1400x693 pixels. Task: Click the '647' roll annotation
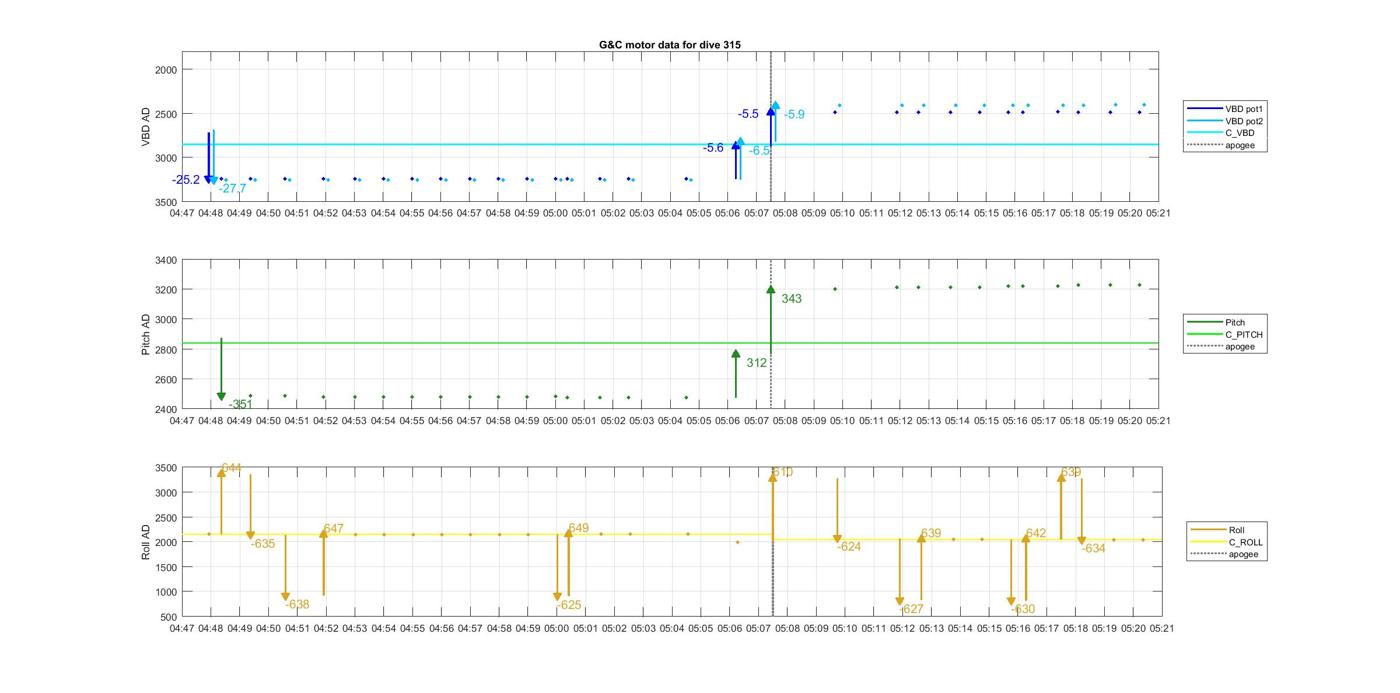coord(333,529)
